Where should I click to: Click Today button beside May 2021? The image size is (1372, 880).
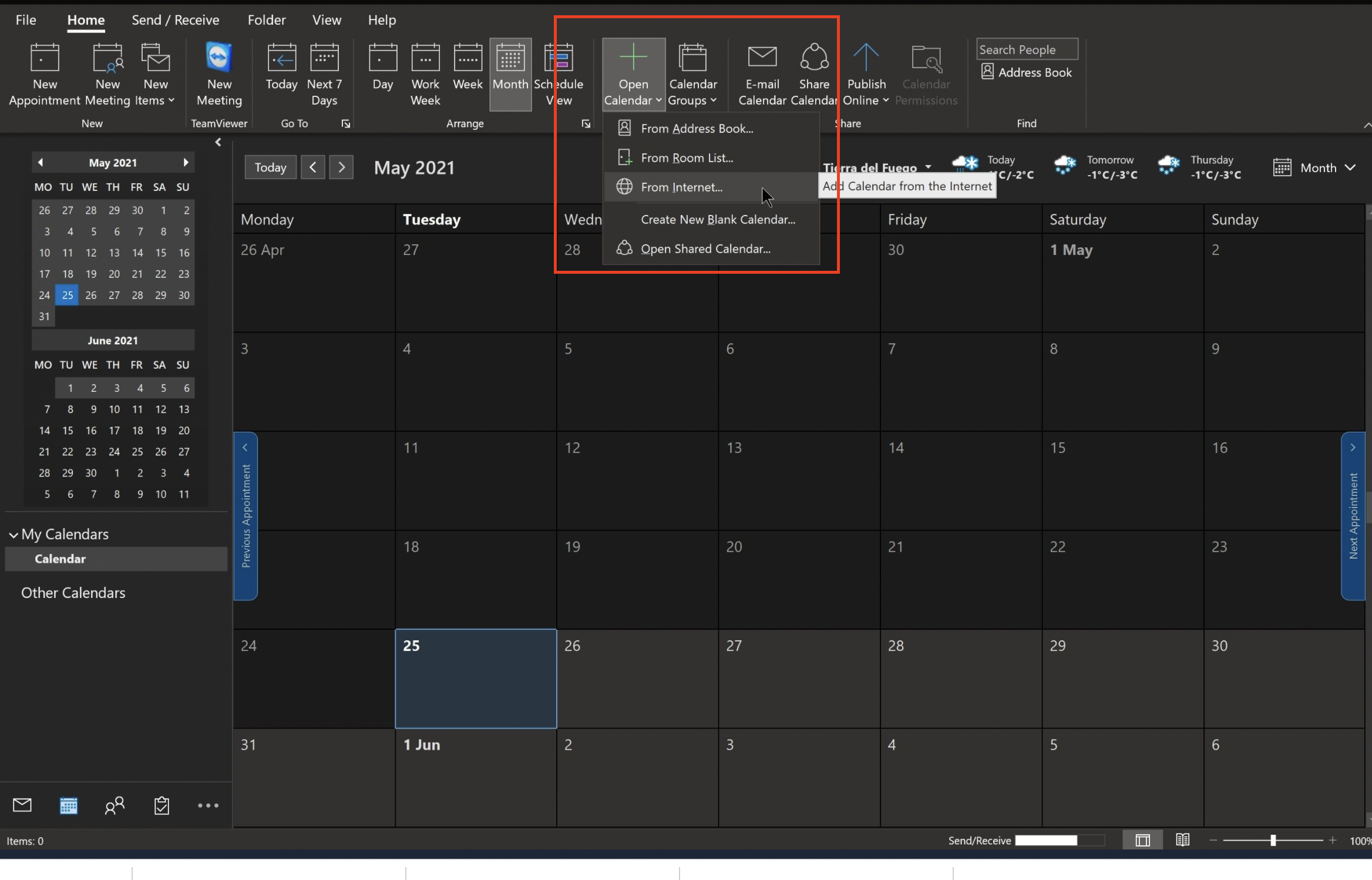coord(270,167)
